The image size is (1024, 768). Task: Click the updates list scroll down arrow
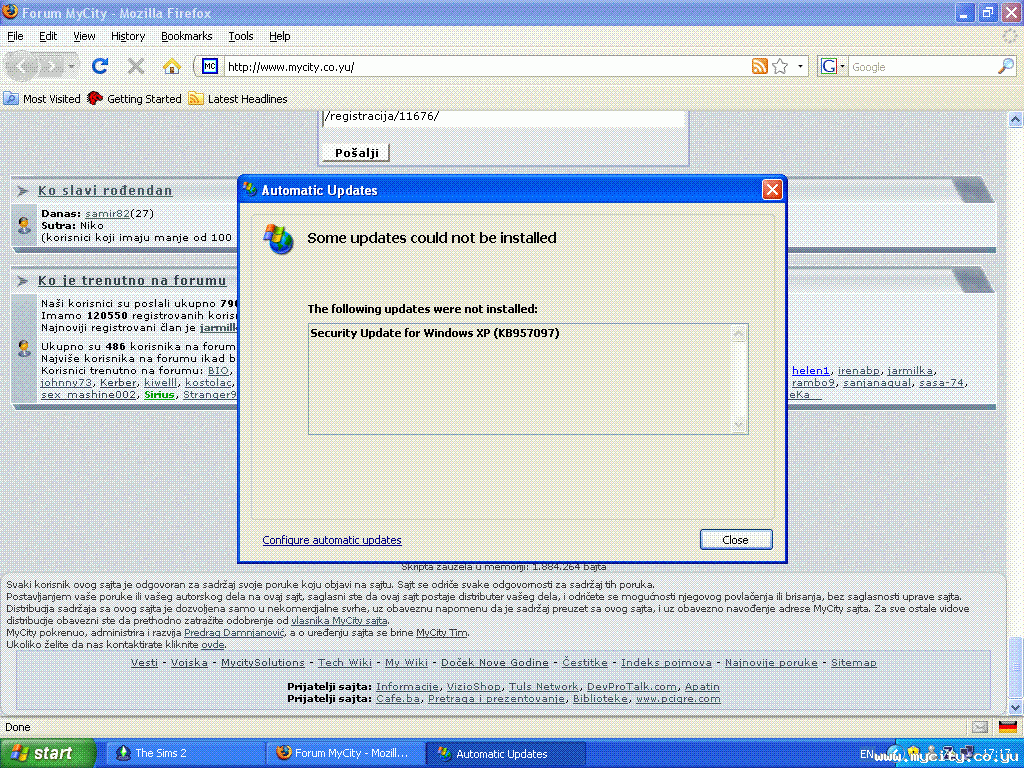pos(739,425)
